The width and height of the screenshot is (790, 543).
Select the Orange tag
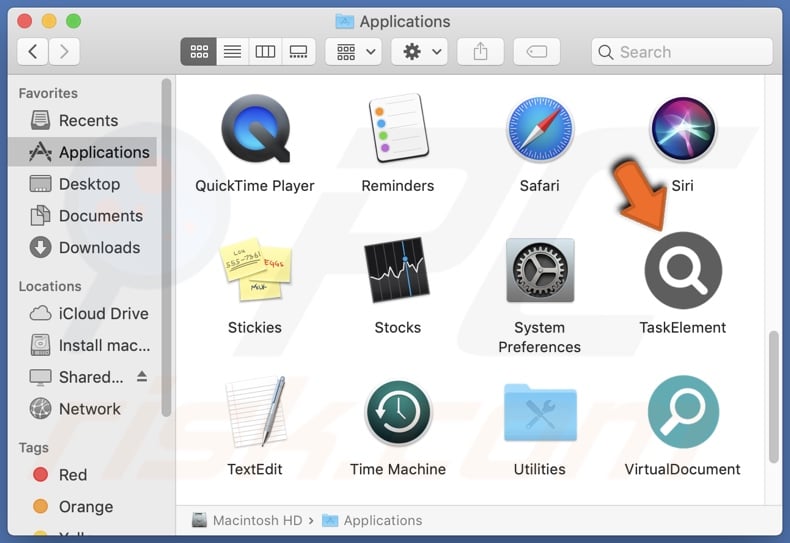coord(84,506)
